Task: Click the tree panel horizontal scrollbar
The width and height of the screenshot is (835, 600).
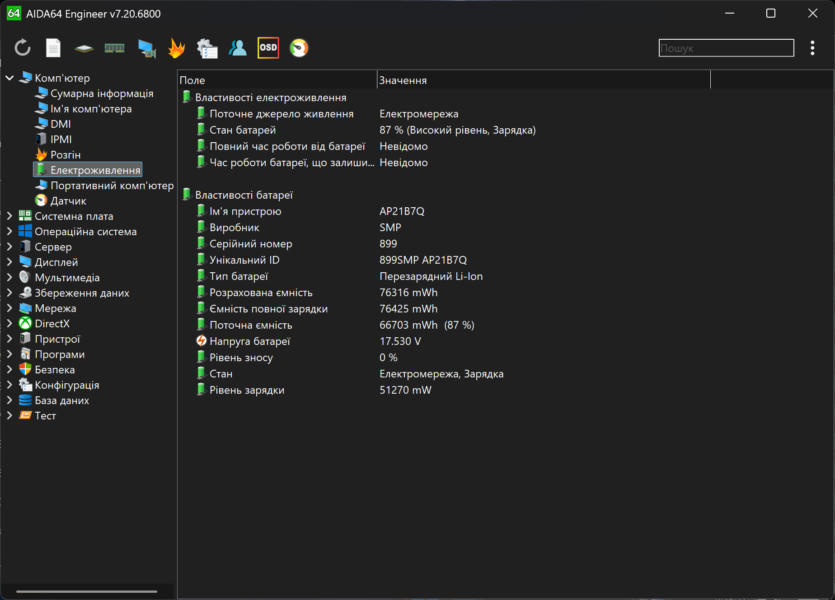Action: coord(86,591)
